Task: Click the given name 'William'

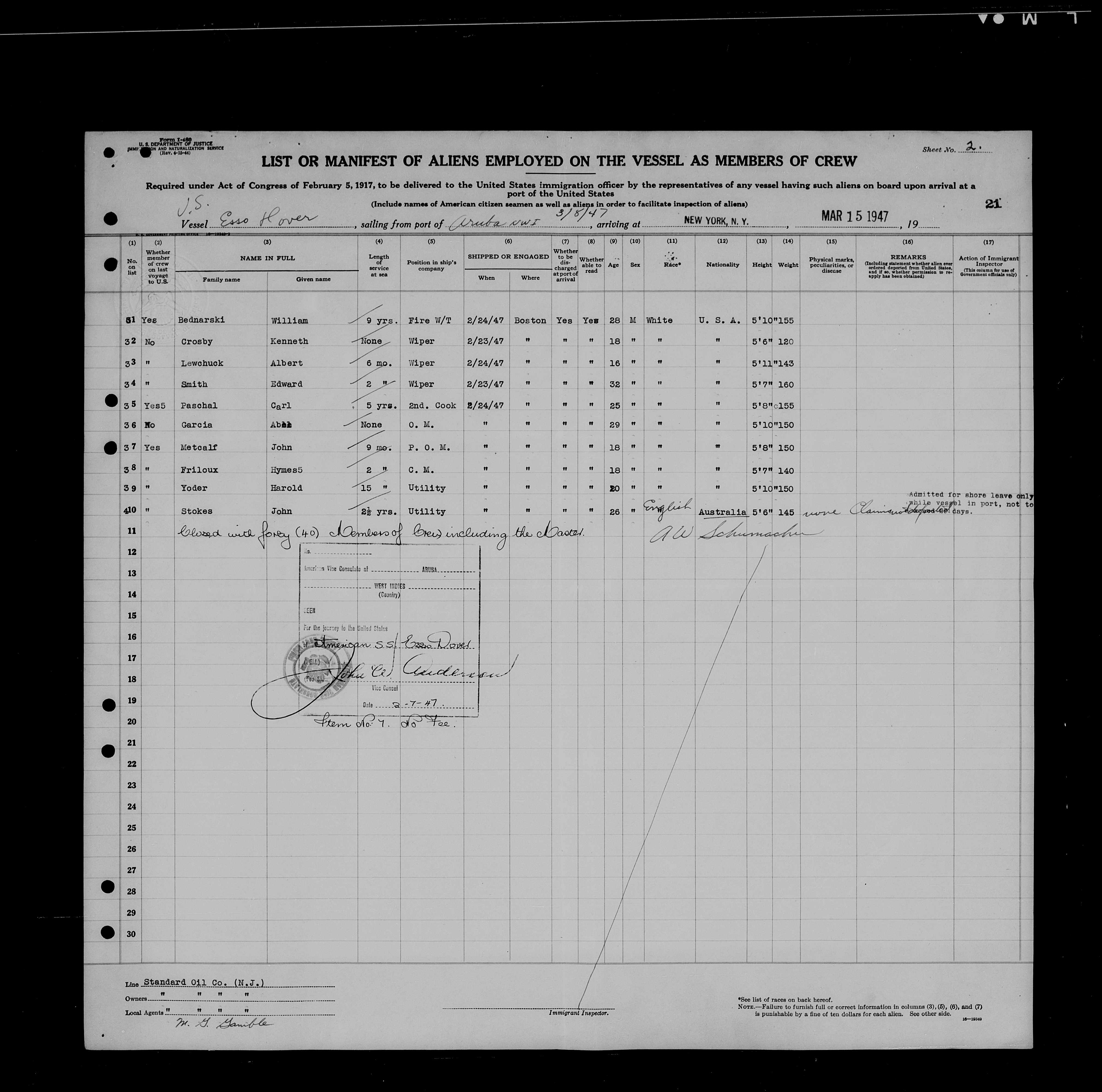Action: 289,321
